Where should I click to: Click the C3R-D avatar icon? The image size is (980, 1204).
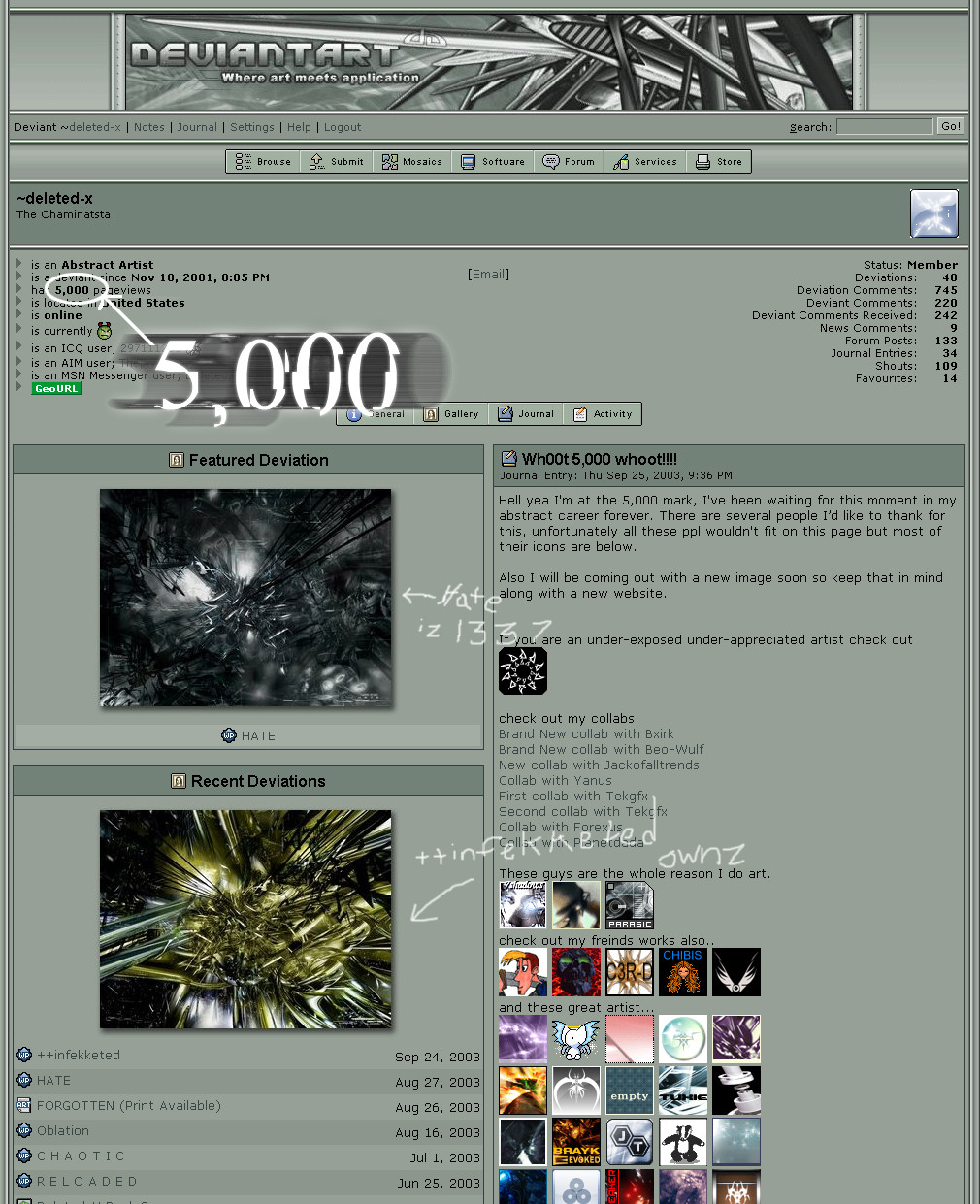pyautogui.click(x=630, y=972)
